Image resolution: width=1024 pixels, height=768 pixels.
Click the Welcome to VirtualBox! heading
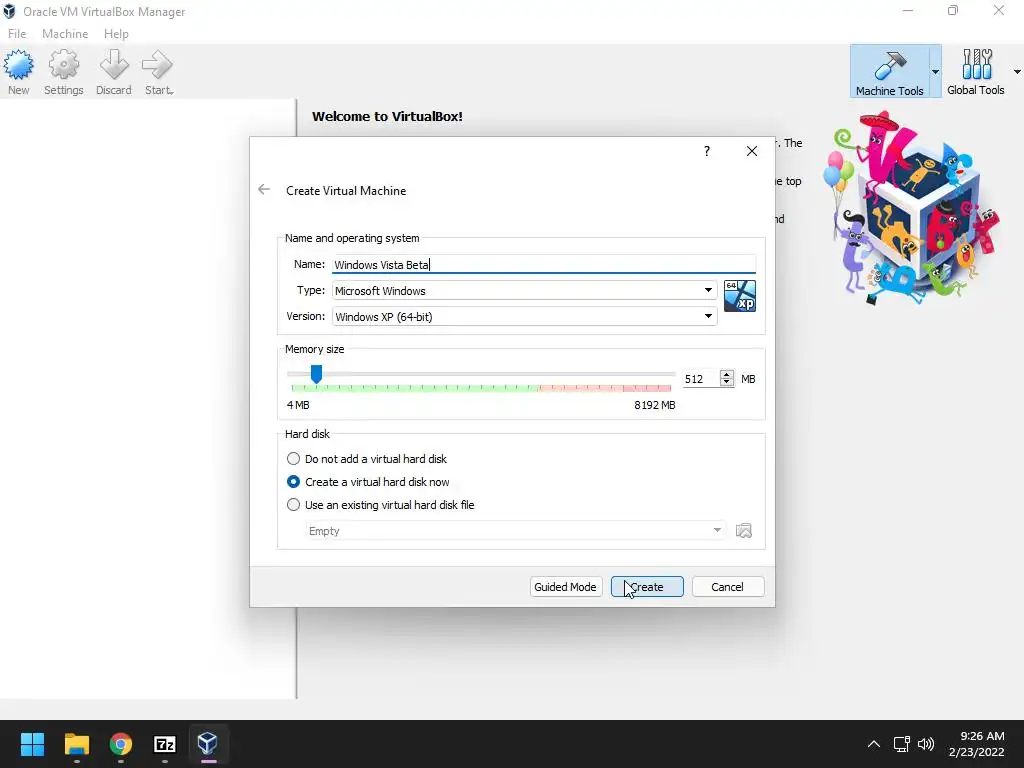387,116
